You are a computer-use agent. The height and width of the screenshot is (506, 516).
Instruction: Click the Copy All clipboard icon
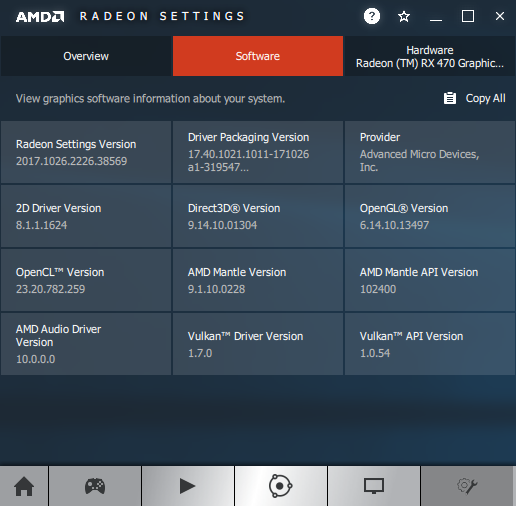pos(450,98)
